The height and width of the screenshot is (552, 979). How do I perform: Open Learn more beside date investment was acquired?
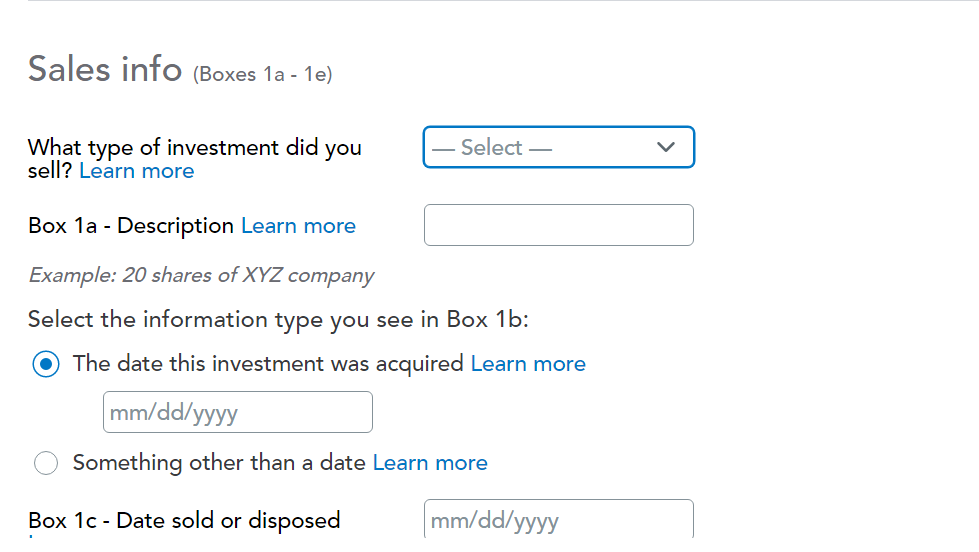528,364
